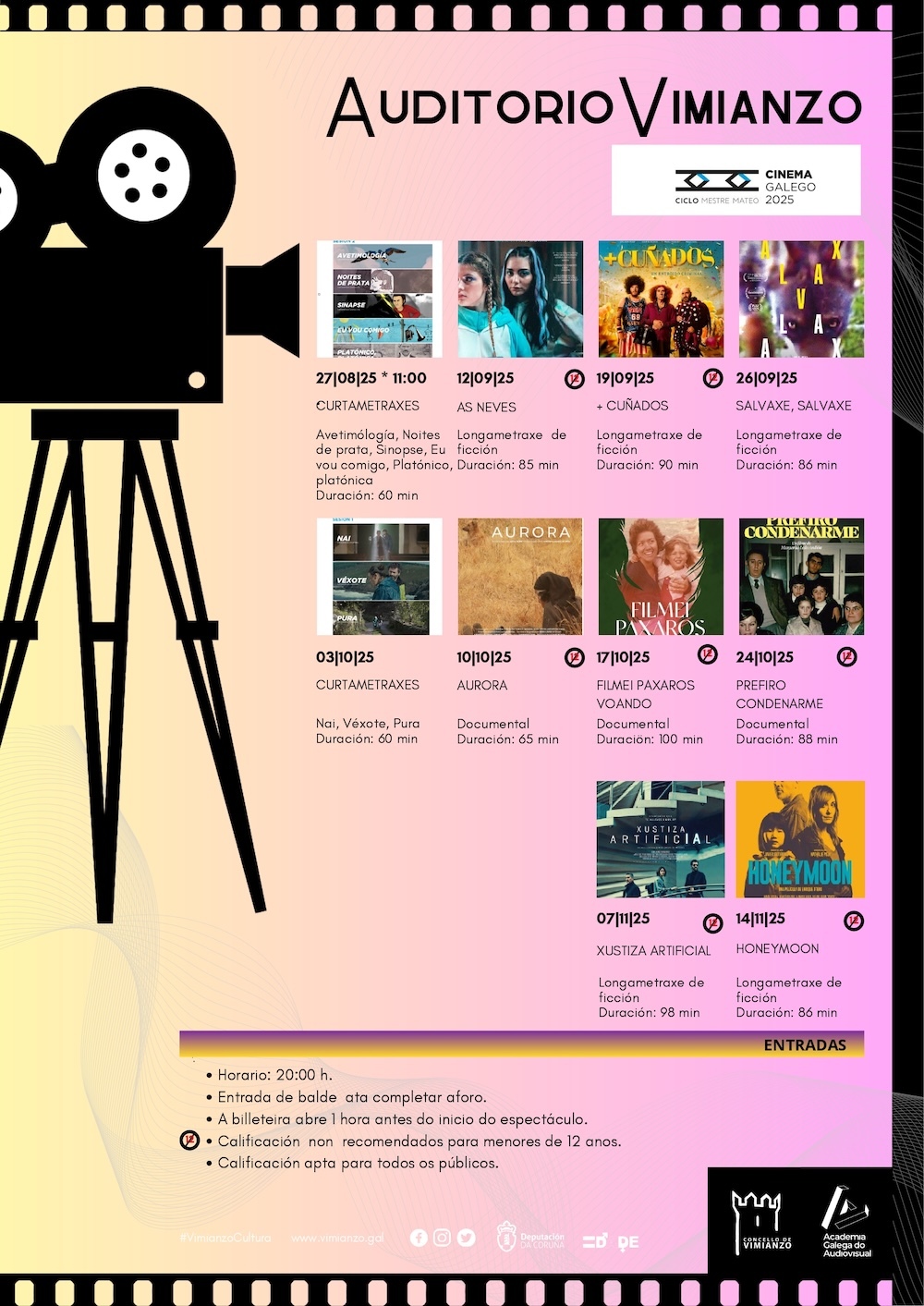Open the Curtametraxes session 2 poster thumbnail
Viewport: 924px width, 1306px height.
click(380, 299)
